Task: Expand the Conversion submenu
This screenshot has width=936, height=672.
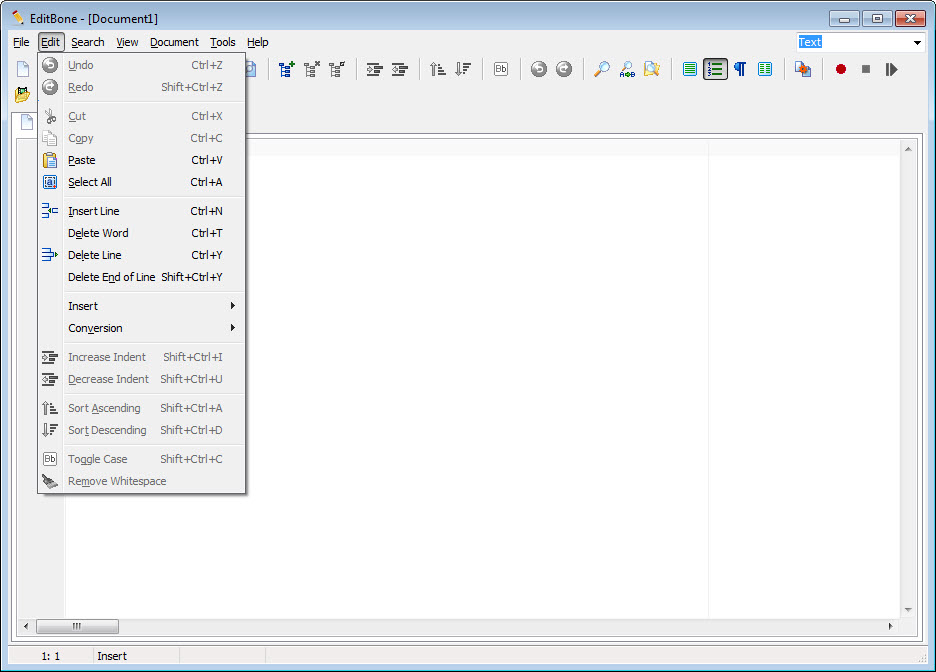Action: [141, 328]
